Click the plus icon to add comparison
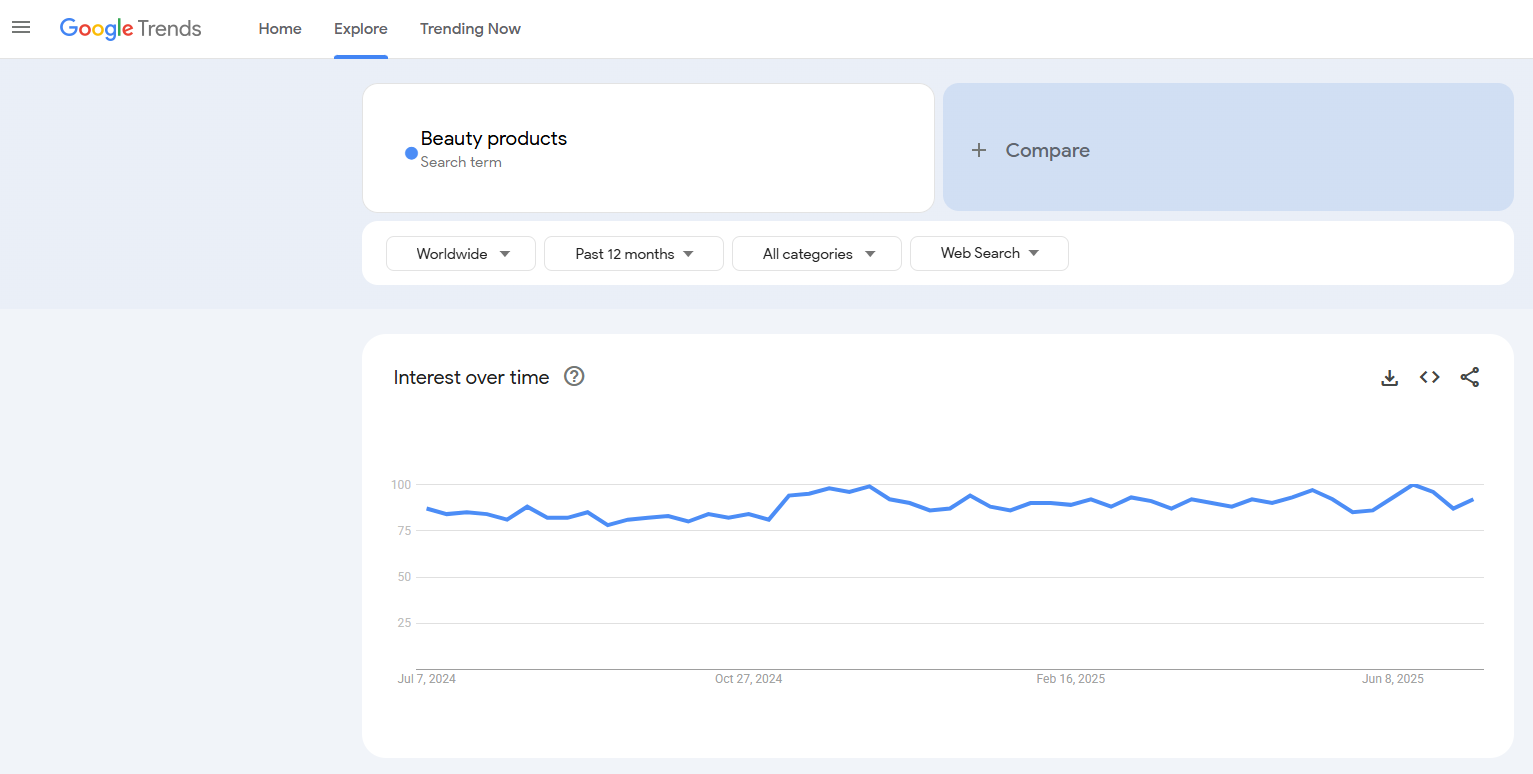 979,150
